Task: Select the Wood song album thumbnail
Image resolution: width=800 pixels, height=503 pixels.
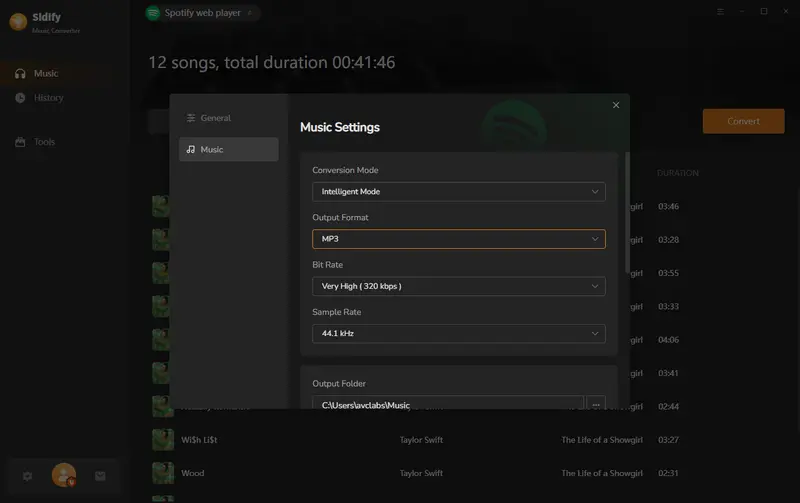Action: 162,473
